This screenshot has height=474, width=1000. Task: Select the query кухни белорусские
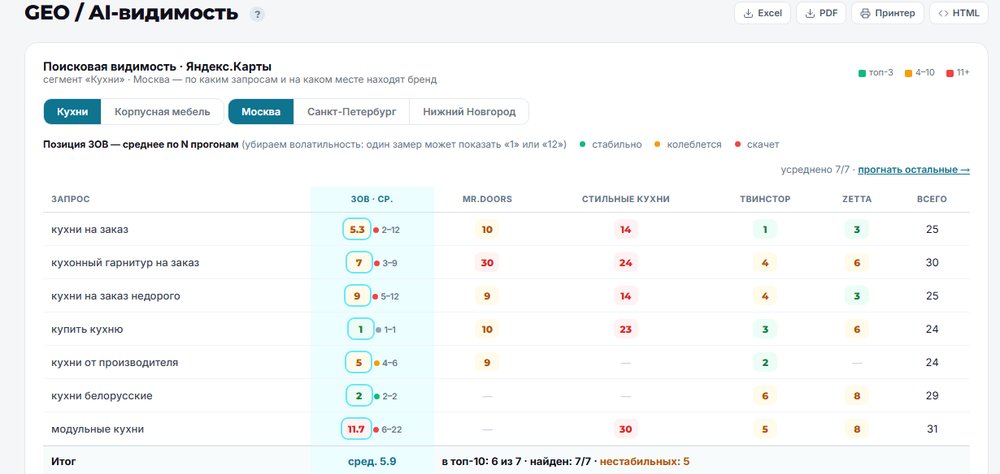click(101, 396)
